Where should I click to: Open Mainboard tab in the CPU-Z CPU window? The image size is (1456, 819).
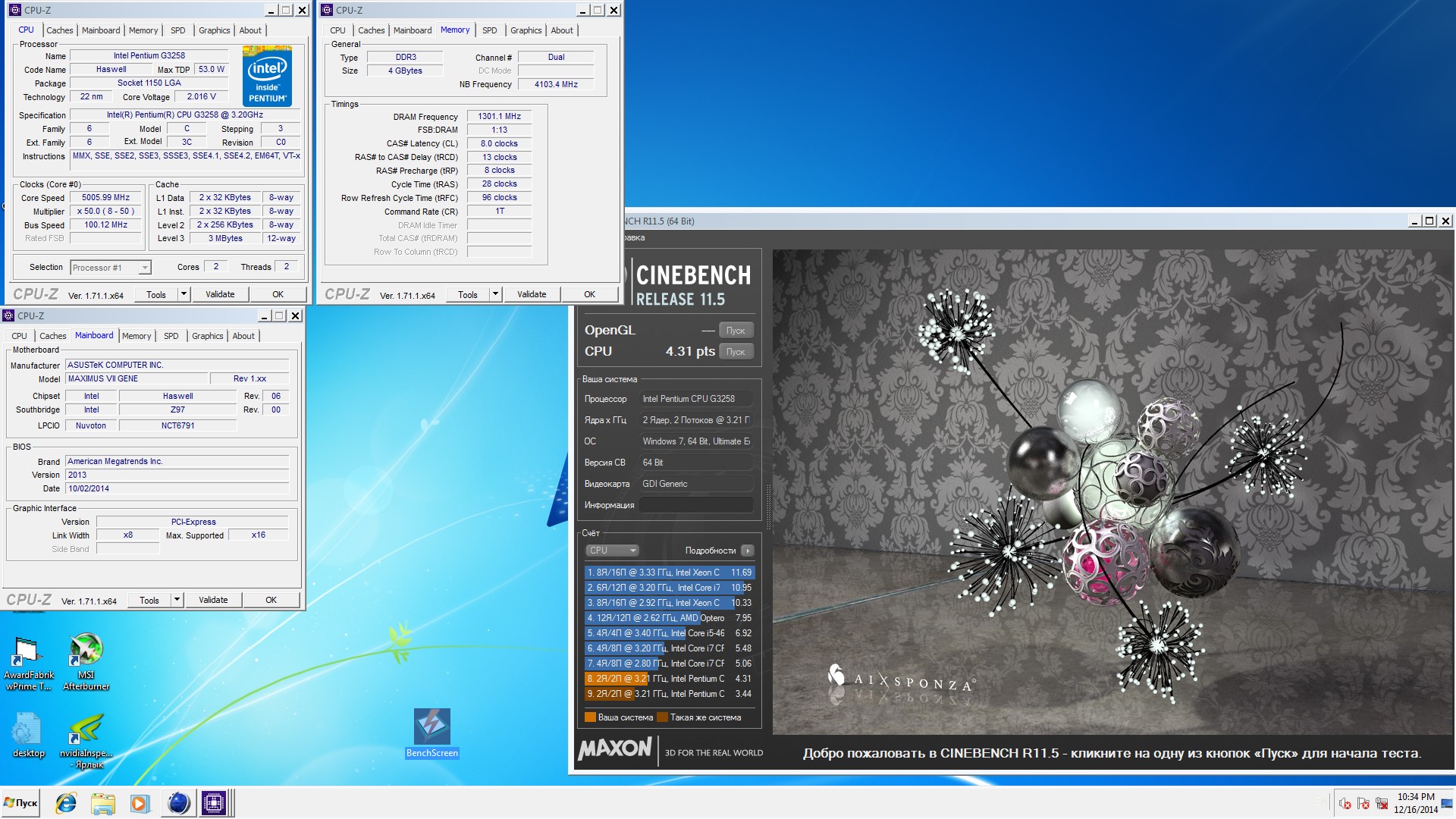click(101, 30)
